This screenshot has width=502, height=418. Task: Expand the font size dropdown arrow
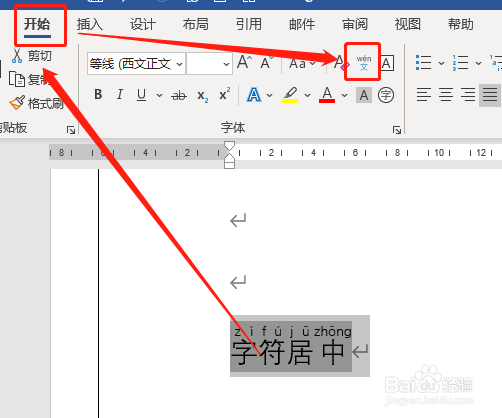[227, 64]
